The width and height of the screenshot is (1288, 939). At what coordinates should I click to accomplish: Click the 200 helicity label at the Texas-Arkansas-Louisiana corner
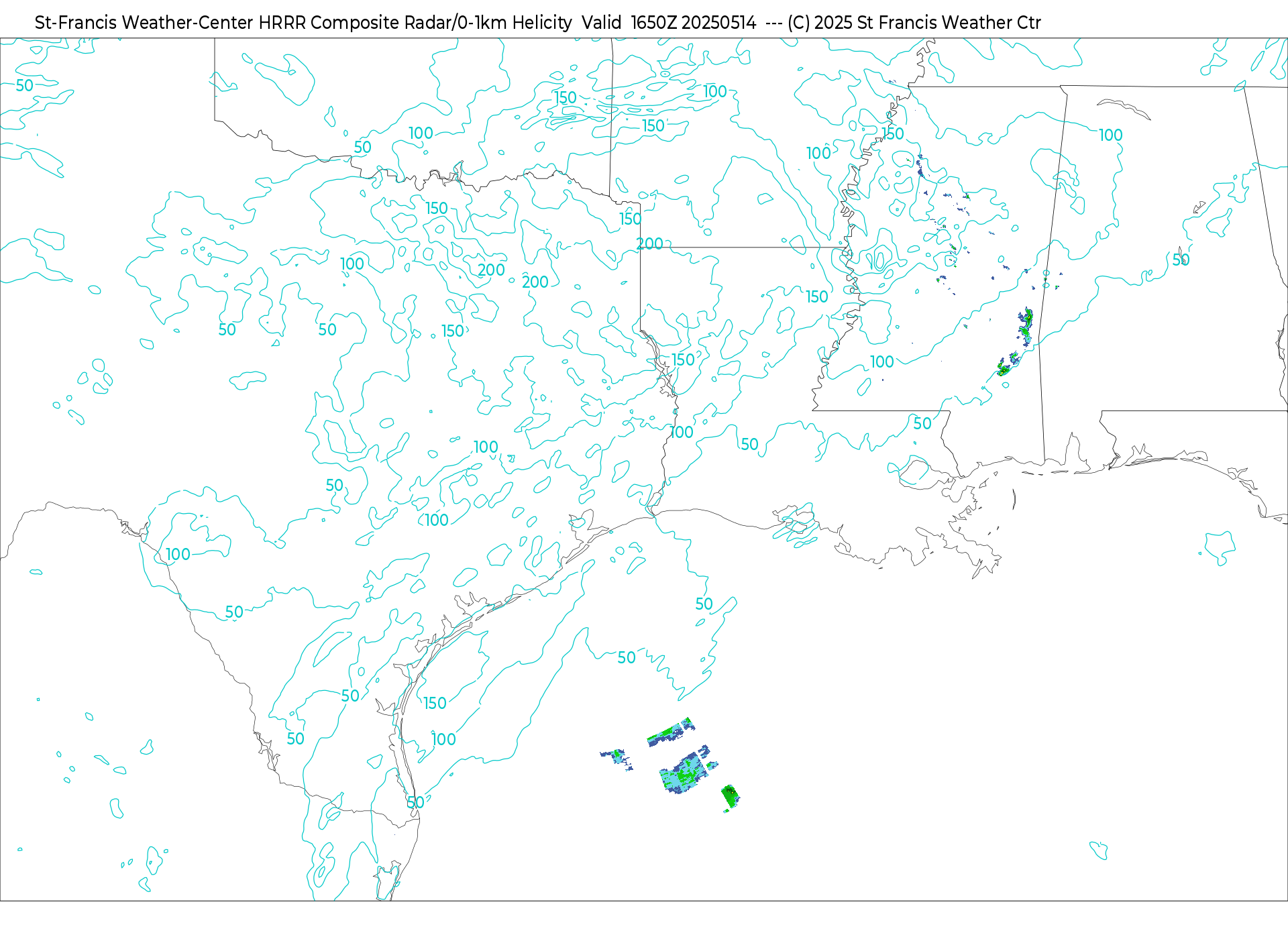coord(649,243)
